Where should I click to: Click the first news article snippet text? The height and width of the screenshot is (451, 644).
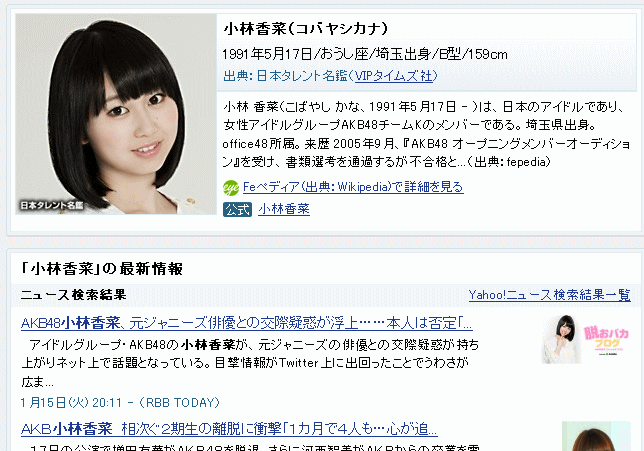[x=250, y=363]
